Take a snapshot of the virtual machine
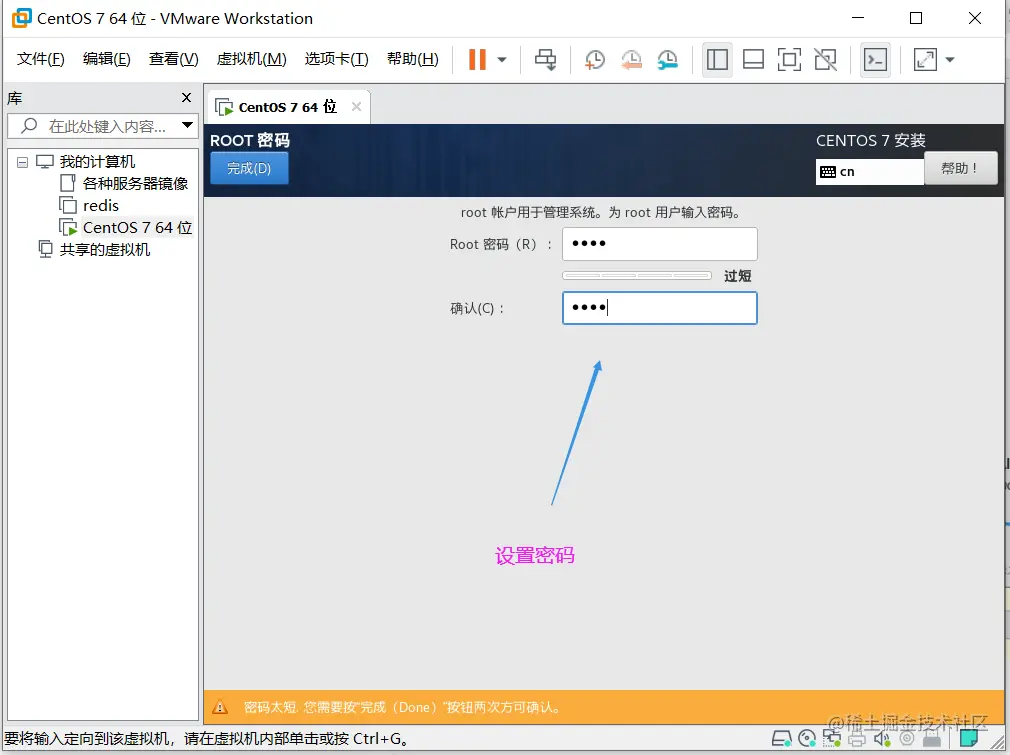Viewport: 1010px width, 755px height. pyautogui.click(x=594, y=60)
